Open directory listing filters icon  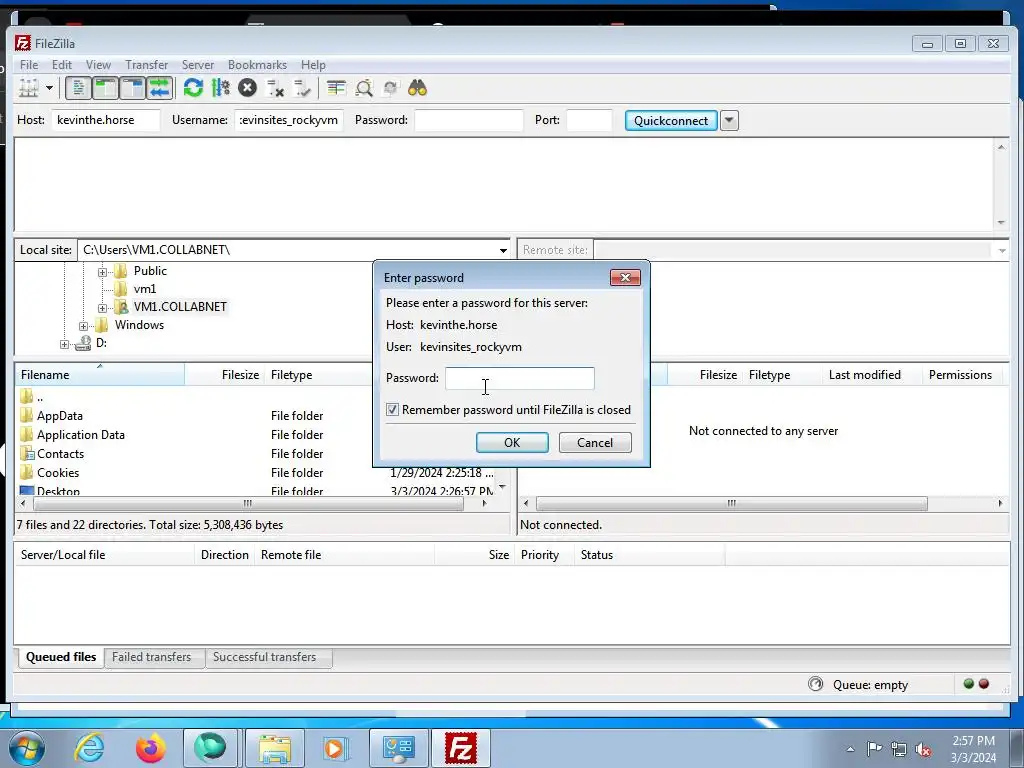[336, 88]
